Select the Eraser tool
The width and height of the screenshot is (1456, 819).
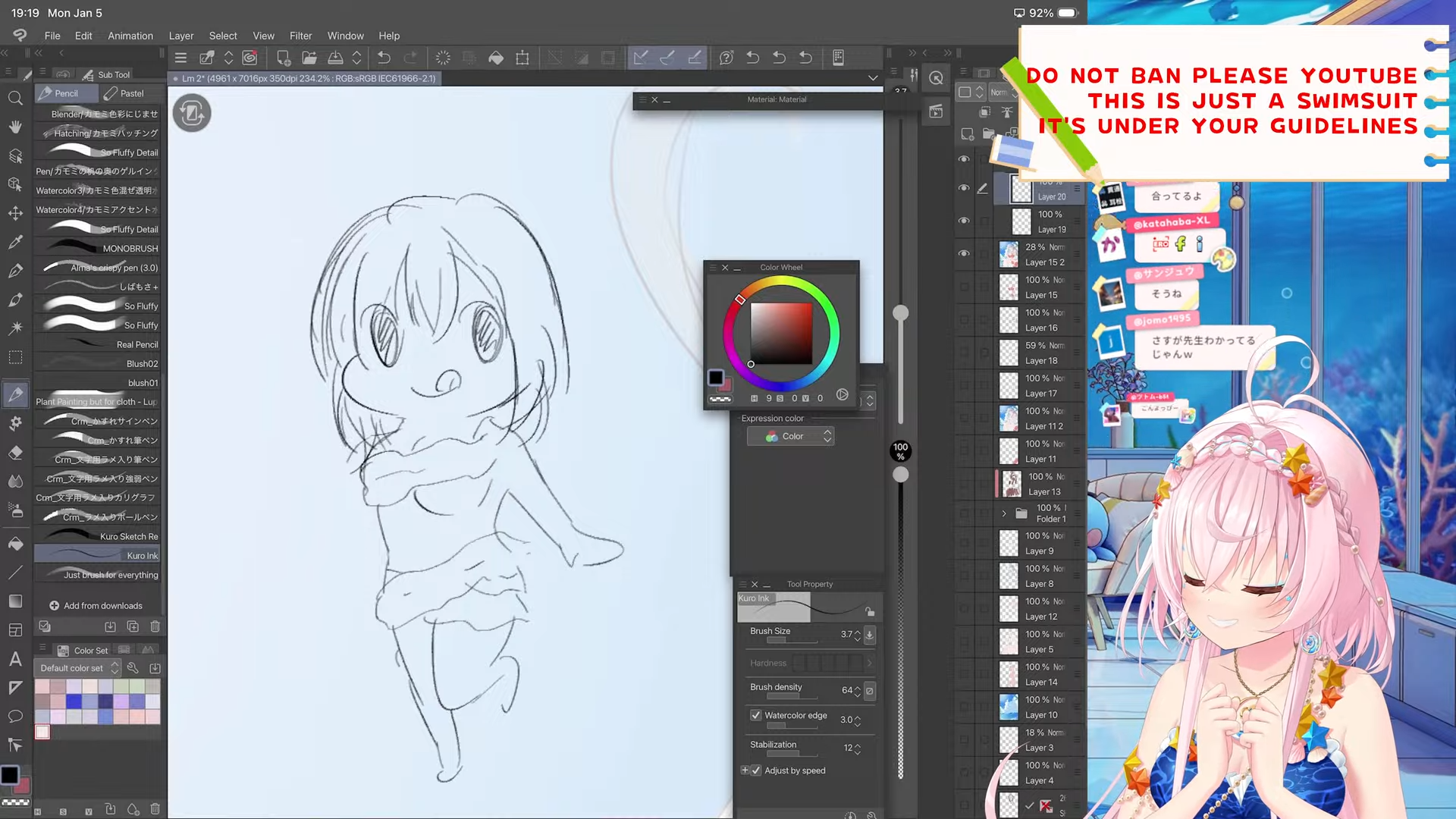15,453
